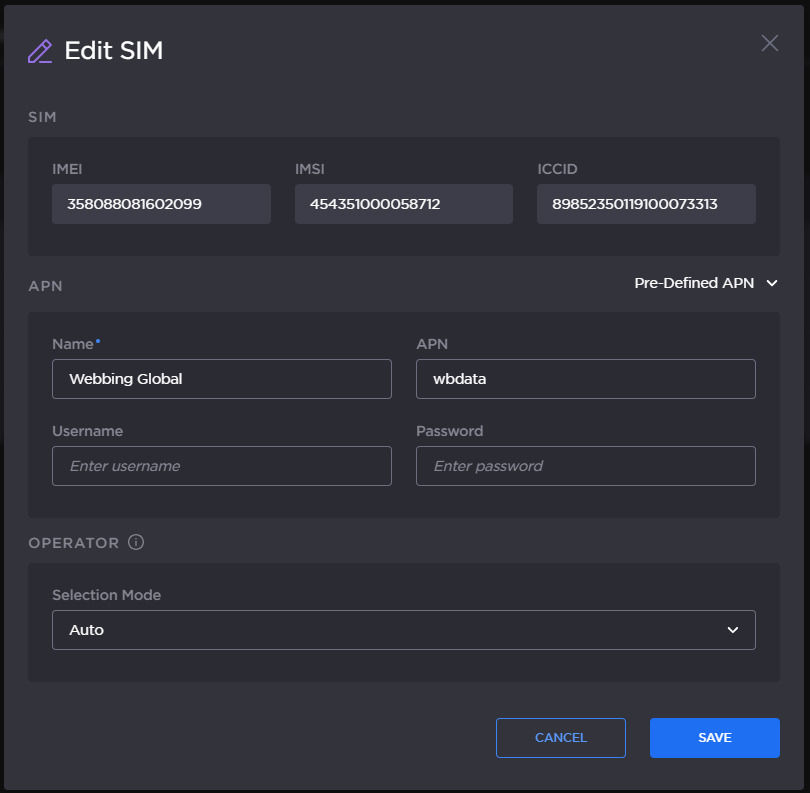810x793 pixels.
Task: Open the Selection Mode dropdown showing Auto
Action: click(403, 630)
